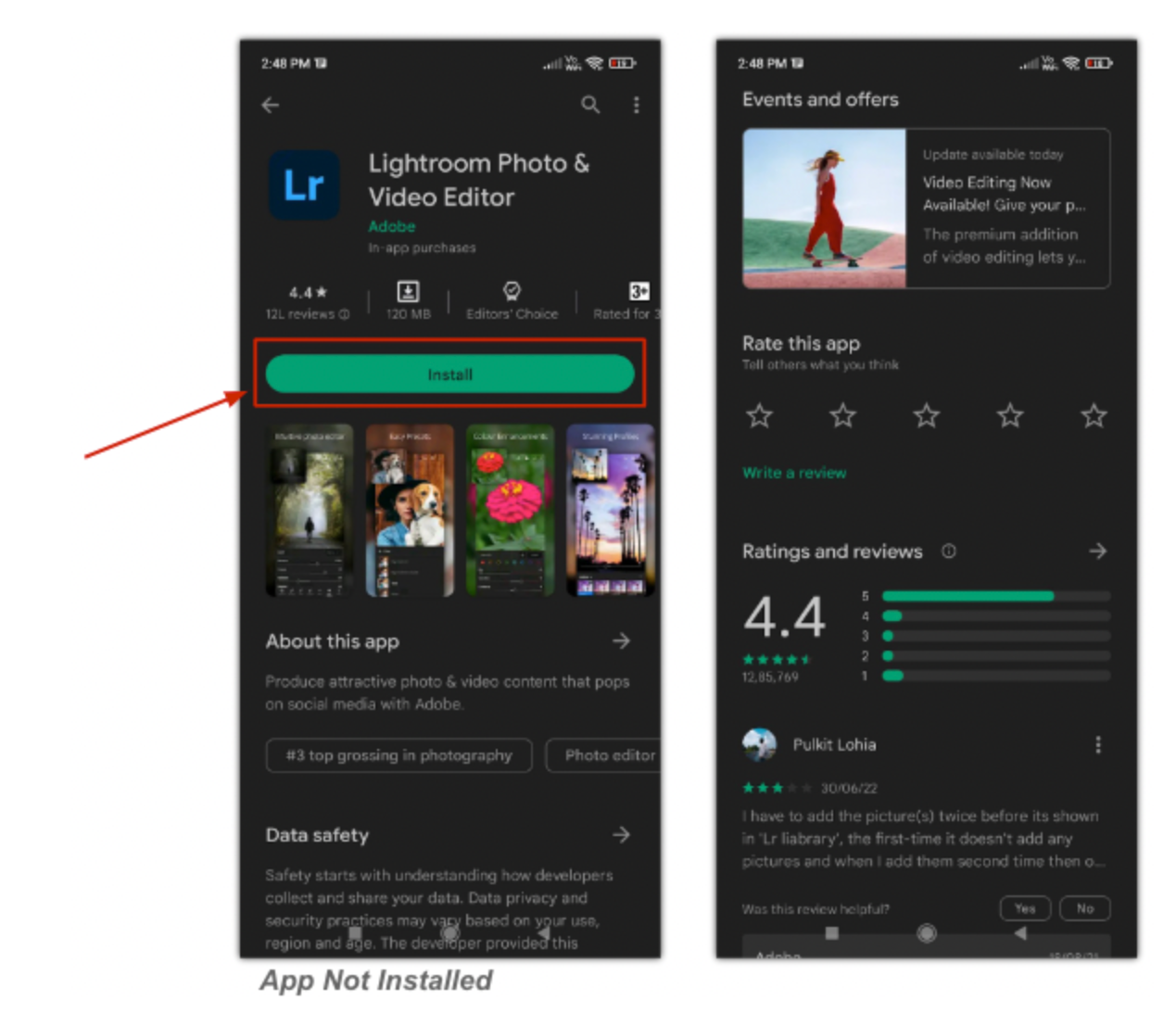The width and height of the screenshot is (1176, 1014).
Task: Open the Events and offers update card
Action: pos(925,208)
